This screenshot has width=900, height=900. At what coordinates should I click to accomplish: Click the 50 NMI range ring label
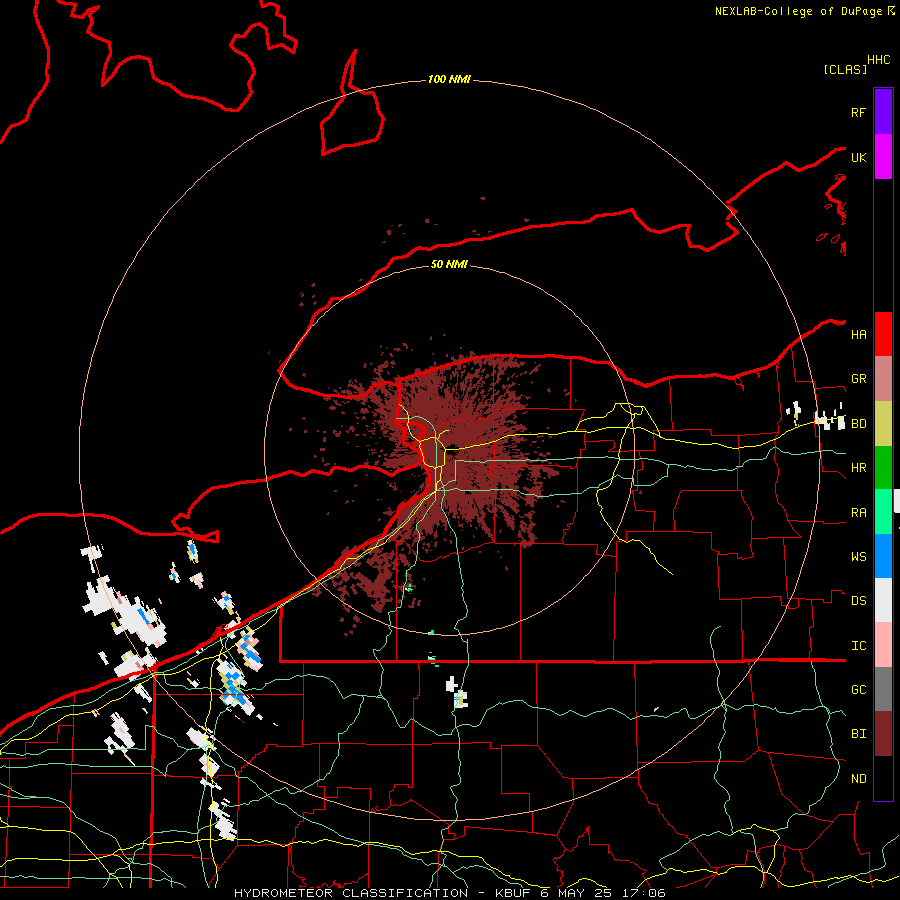pos(449,264)
